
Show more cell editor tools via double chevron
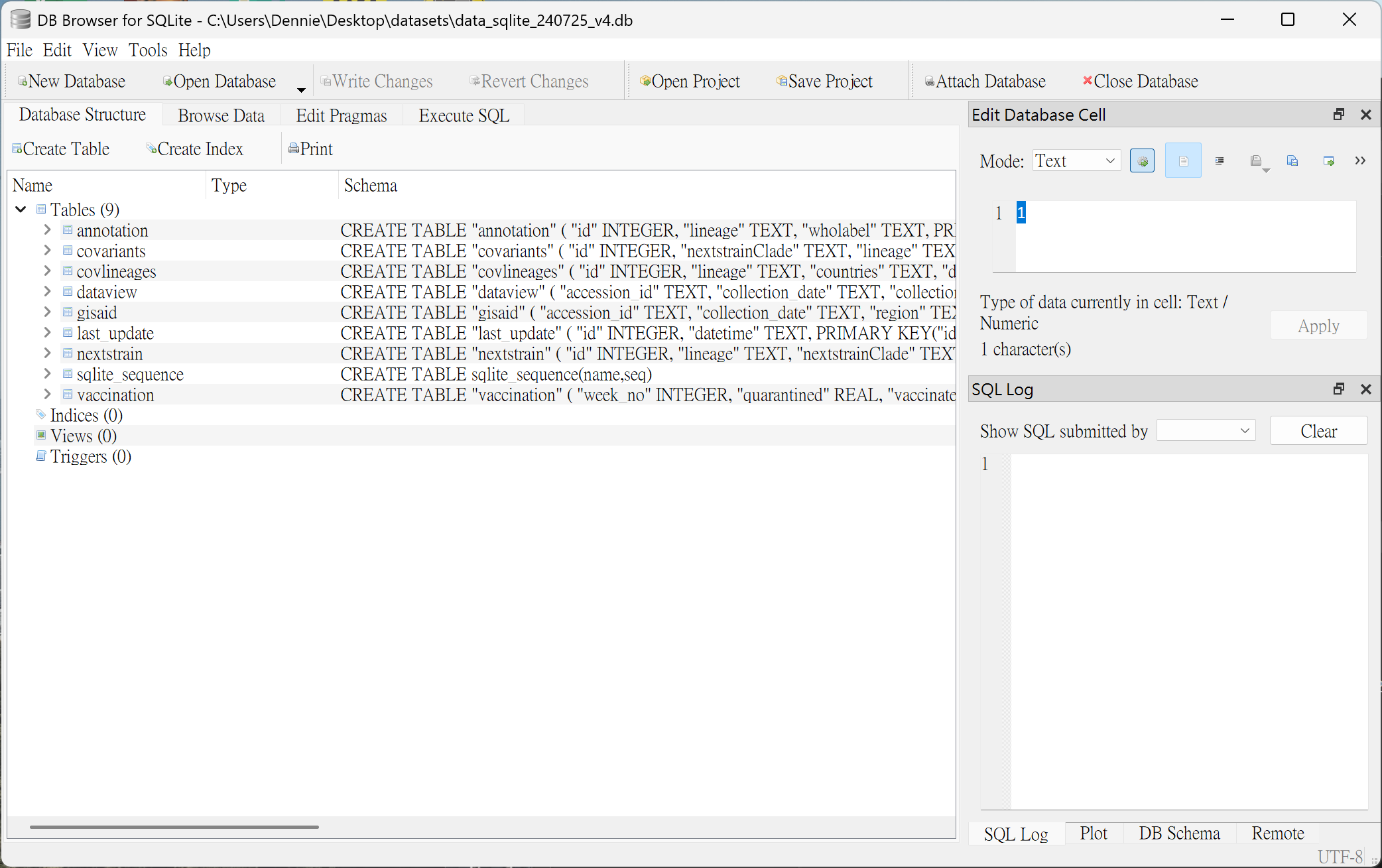click(1360, 161)
